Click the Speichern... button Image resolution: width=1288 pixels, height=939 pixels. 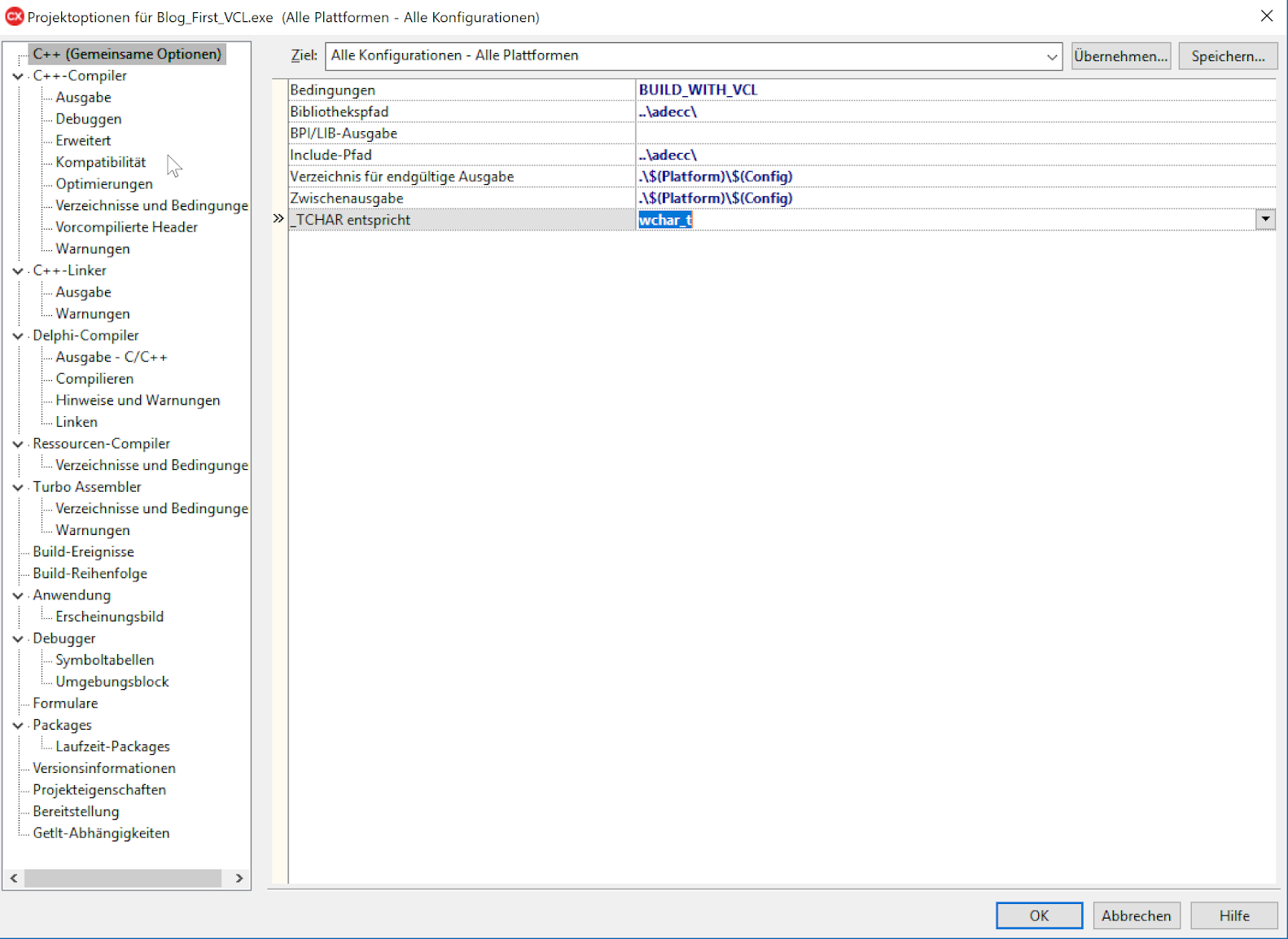point(1227,56)
